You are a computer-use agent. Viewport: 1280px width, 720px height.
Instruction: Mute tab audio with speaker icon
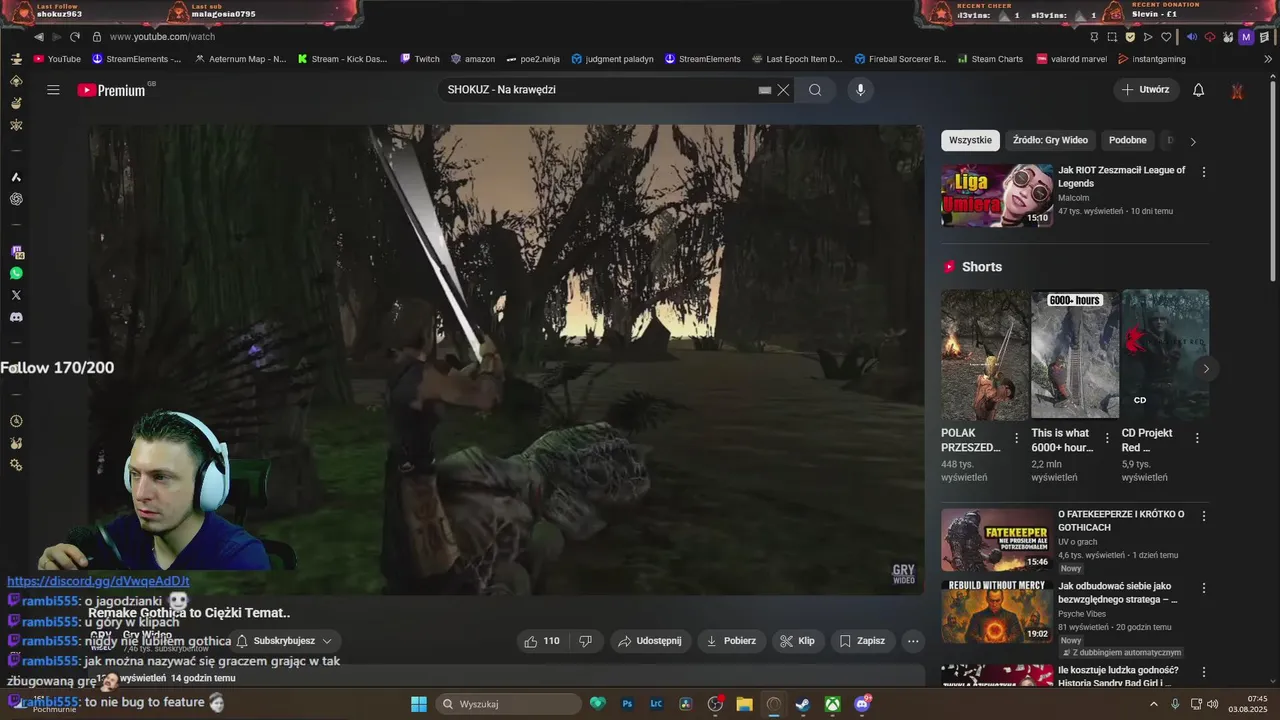point(1191,37)
